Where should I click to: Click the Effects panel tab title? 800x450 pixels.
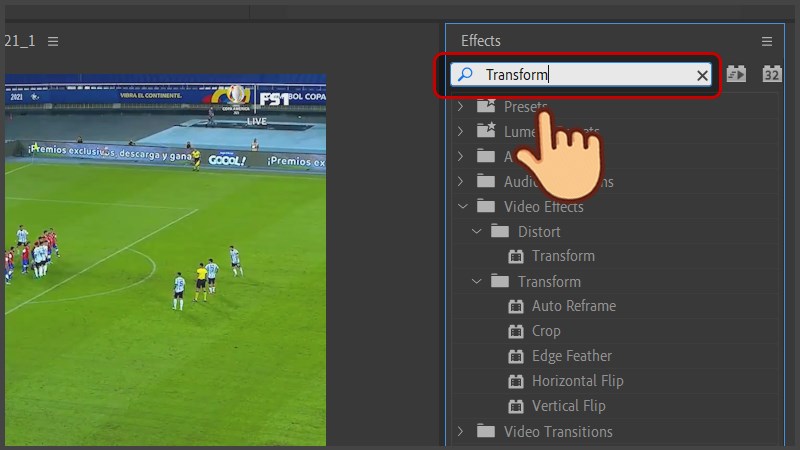[x=481, y=41]
